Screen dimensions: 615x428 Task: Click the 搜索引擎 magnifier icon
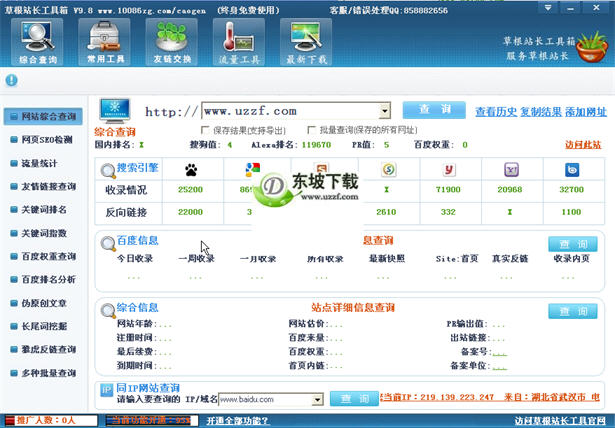(x=107, y=171)
